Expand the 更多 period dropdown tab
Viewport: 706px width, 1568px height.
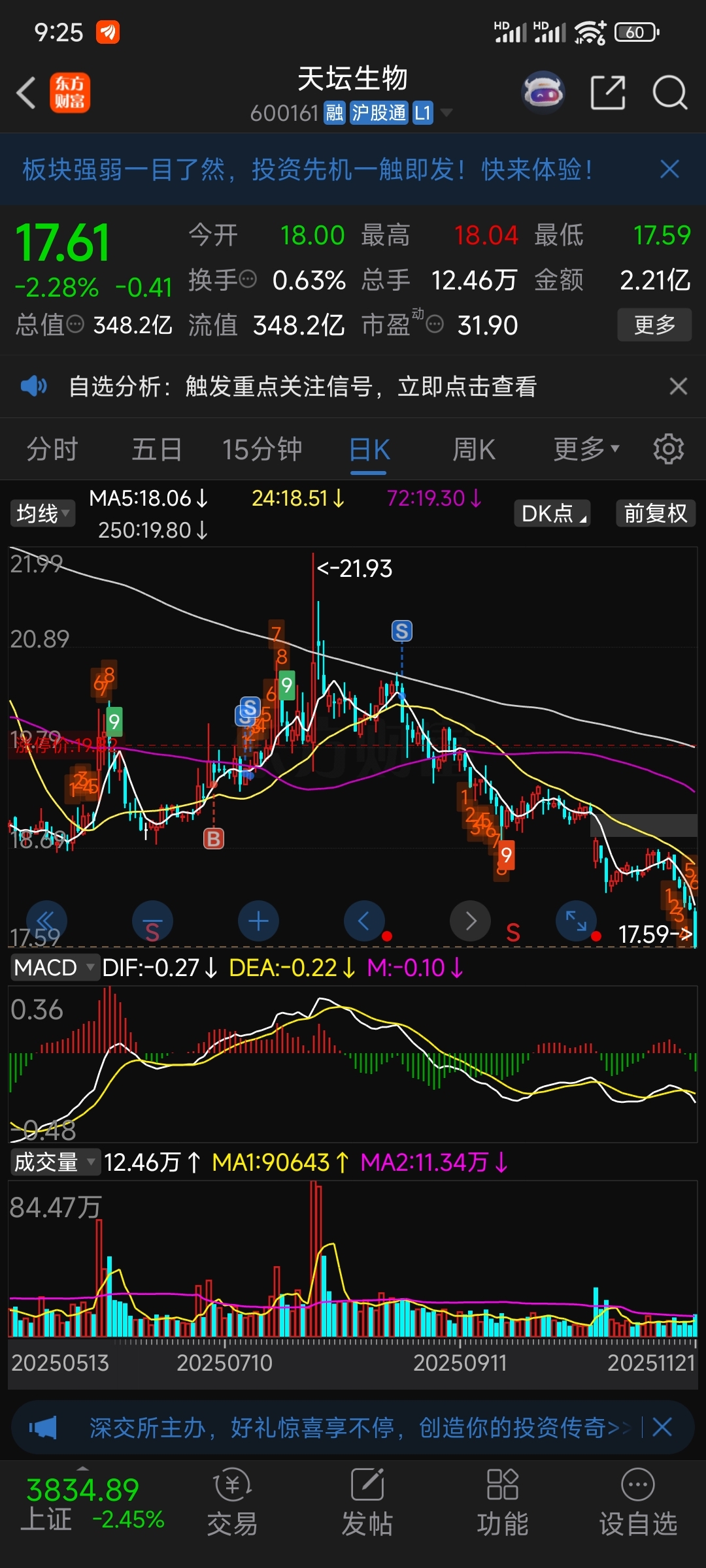(586, 449)
